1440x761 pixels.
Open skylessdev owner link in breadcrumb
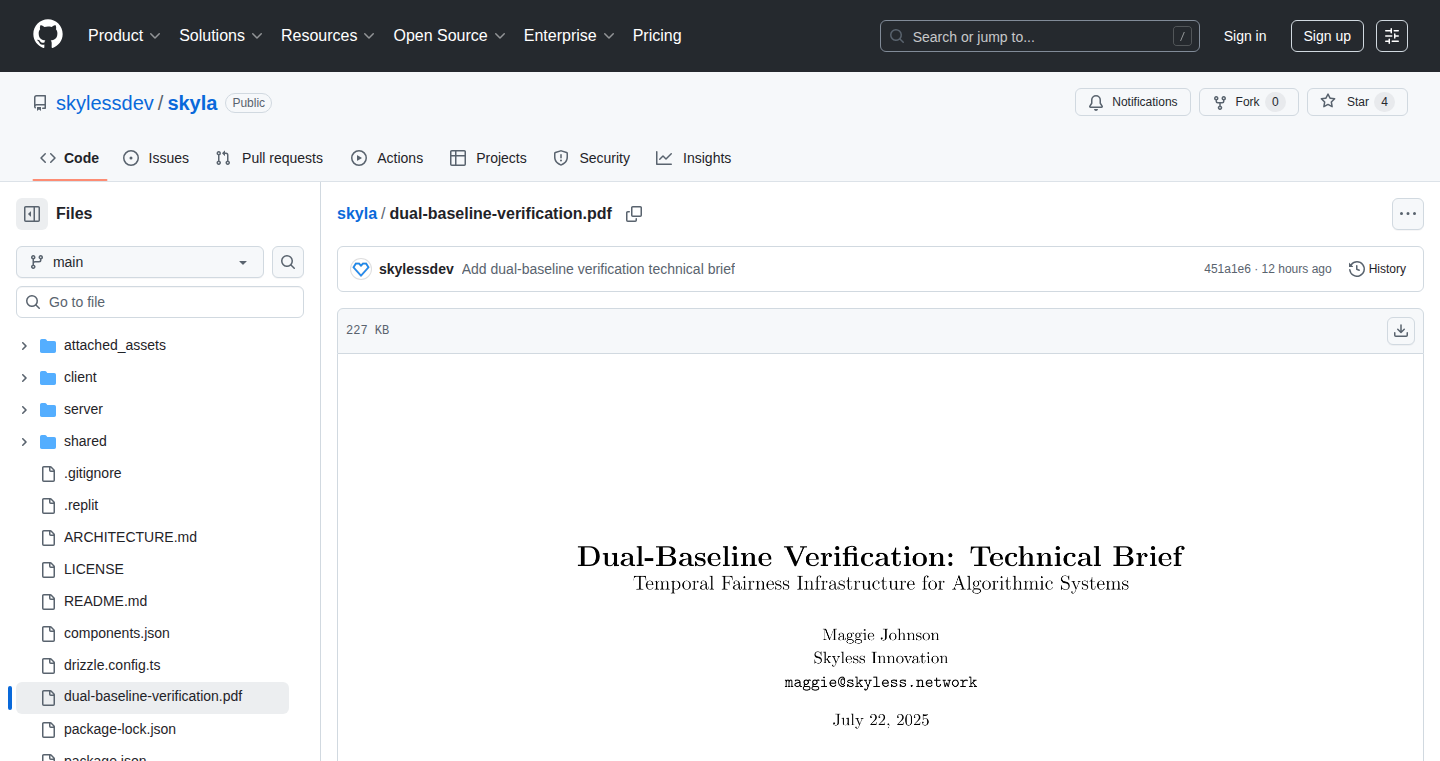point(105,103)
